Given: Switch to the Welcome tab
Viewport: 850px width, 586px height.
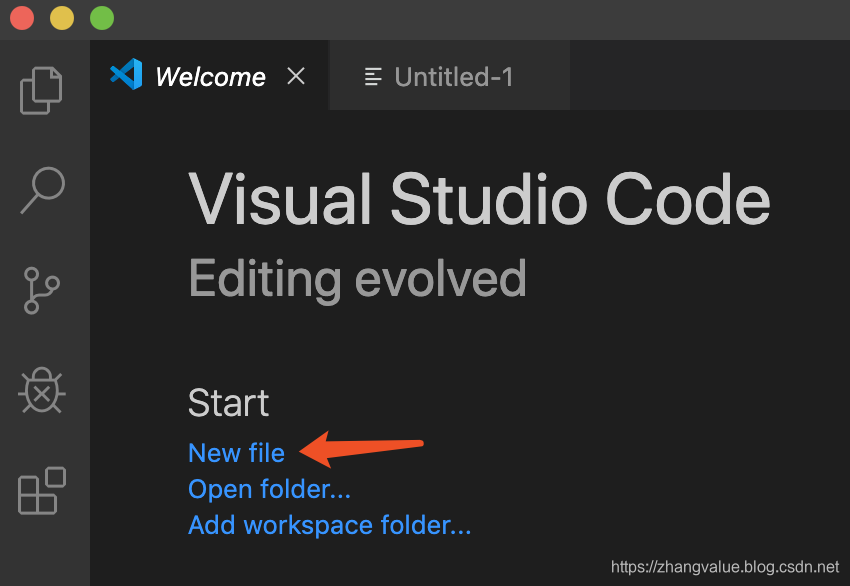Looking at the screenshot, I should point(209,75).
